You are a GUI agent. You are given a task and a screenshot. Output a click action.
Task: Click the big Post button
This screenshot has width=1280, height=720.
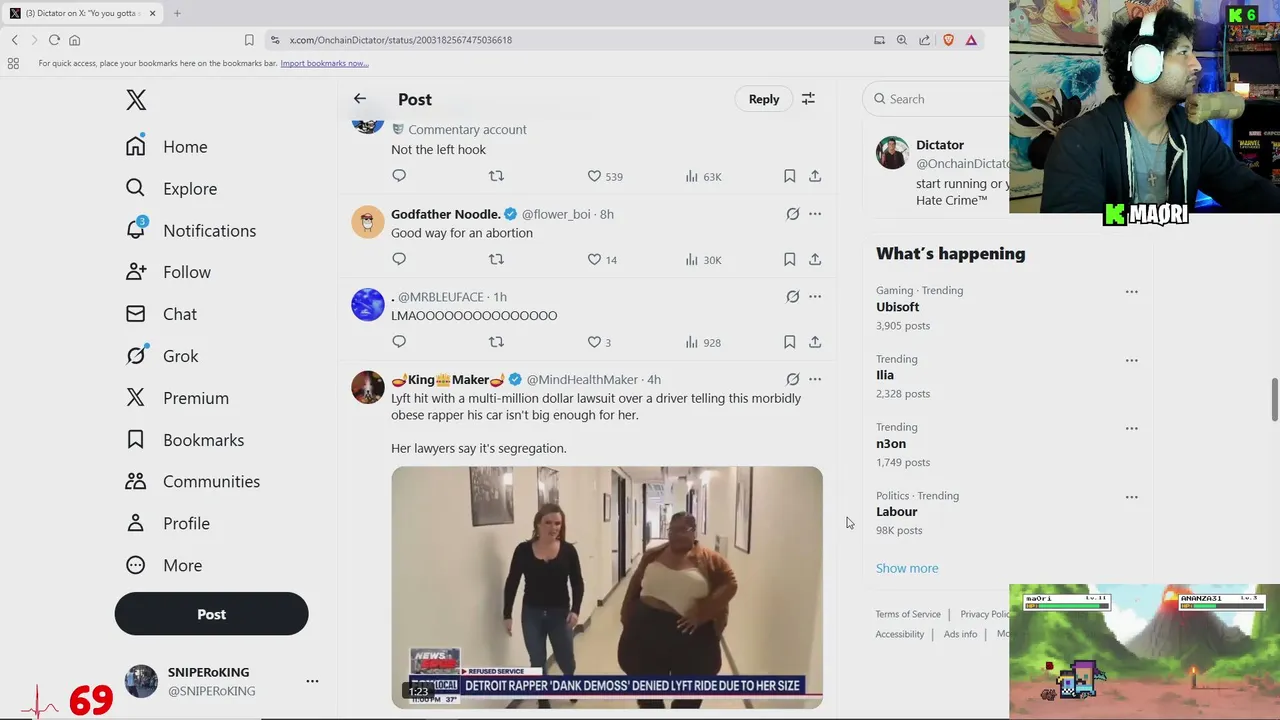pos(211,614)
